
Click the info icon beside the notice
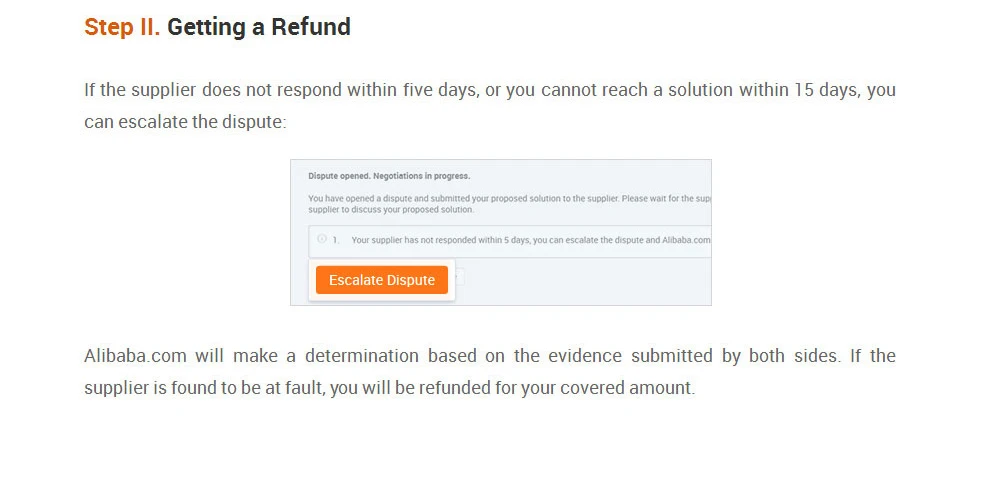(321, 239)
